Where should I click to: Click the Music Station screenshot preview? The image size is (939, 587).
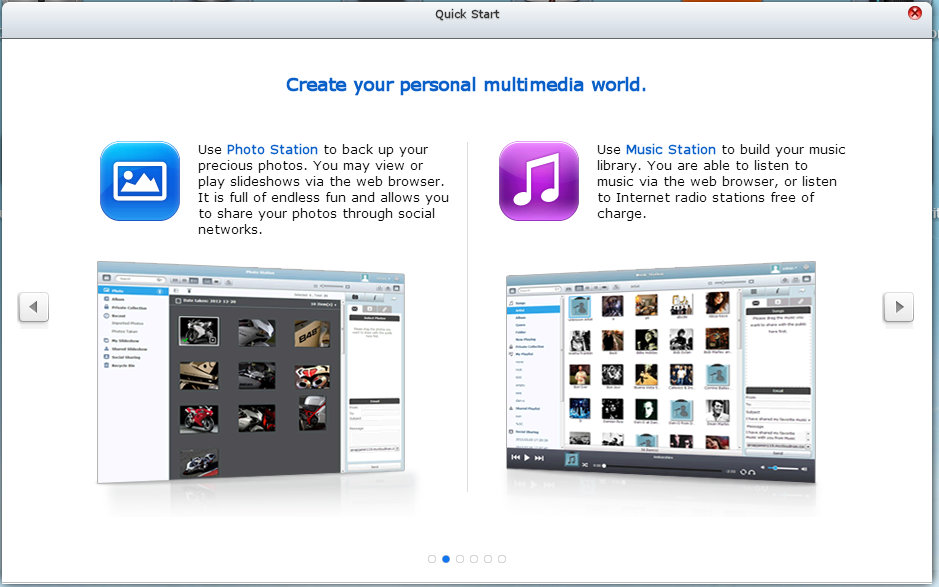[x=661, y=371]
